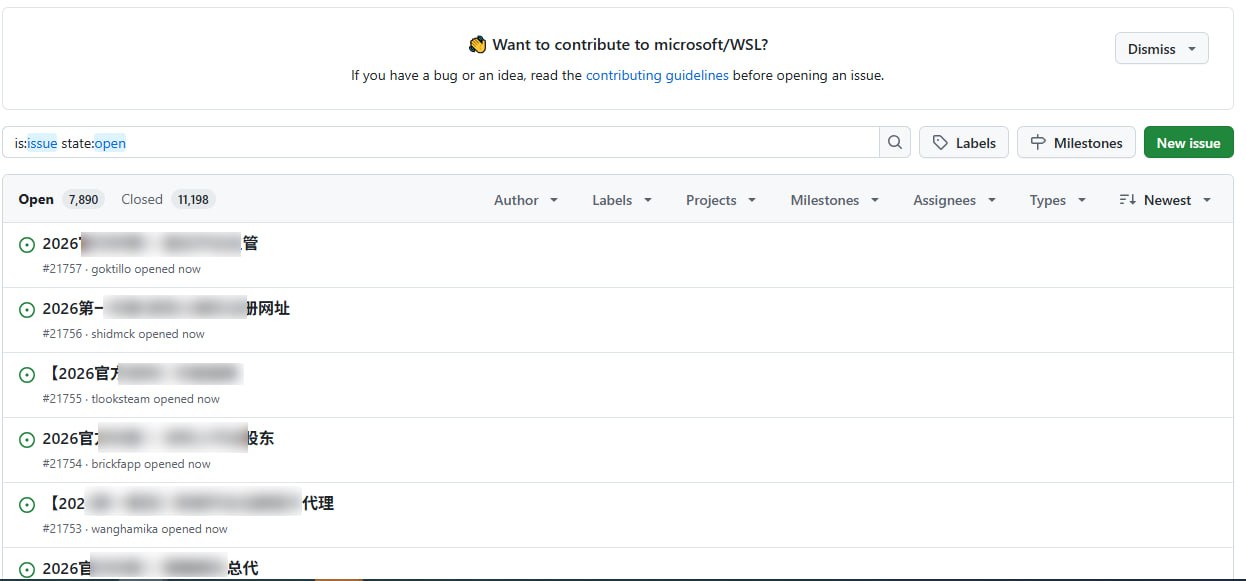Viewport: 1246px width, 581px height.
Task: Click the caret on the Dismiss button
Action: 1190,48
